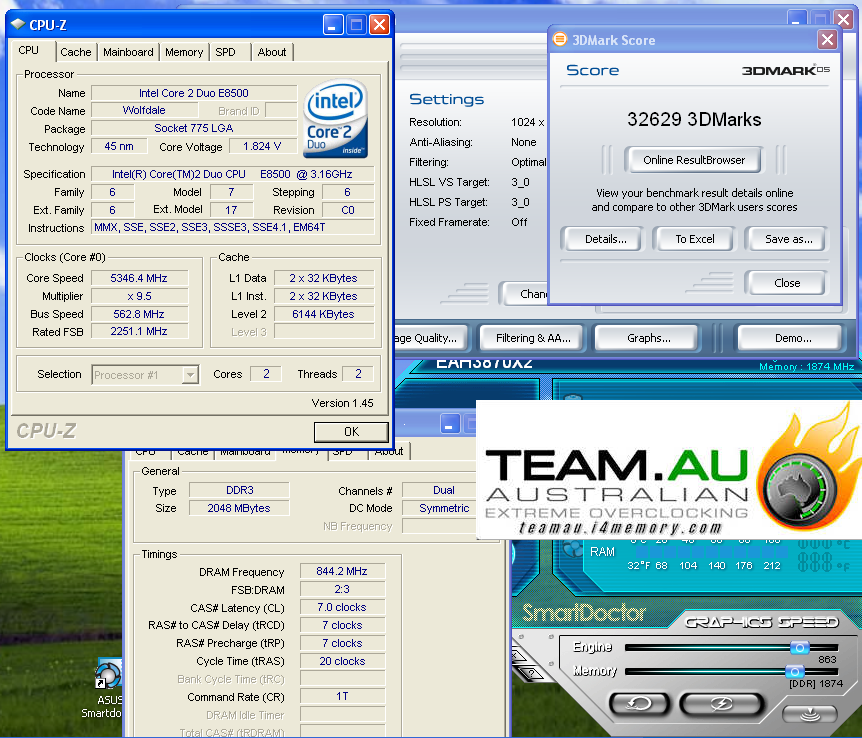Click the Graphs... button in 3DMark

pos(648,338)
